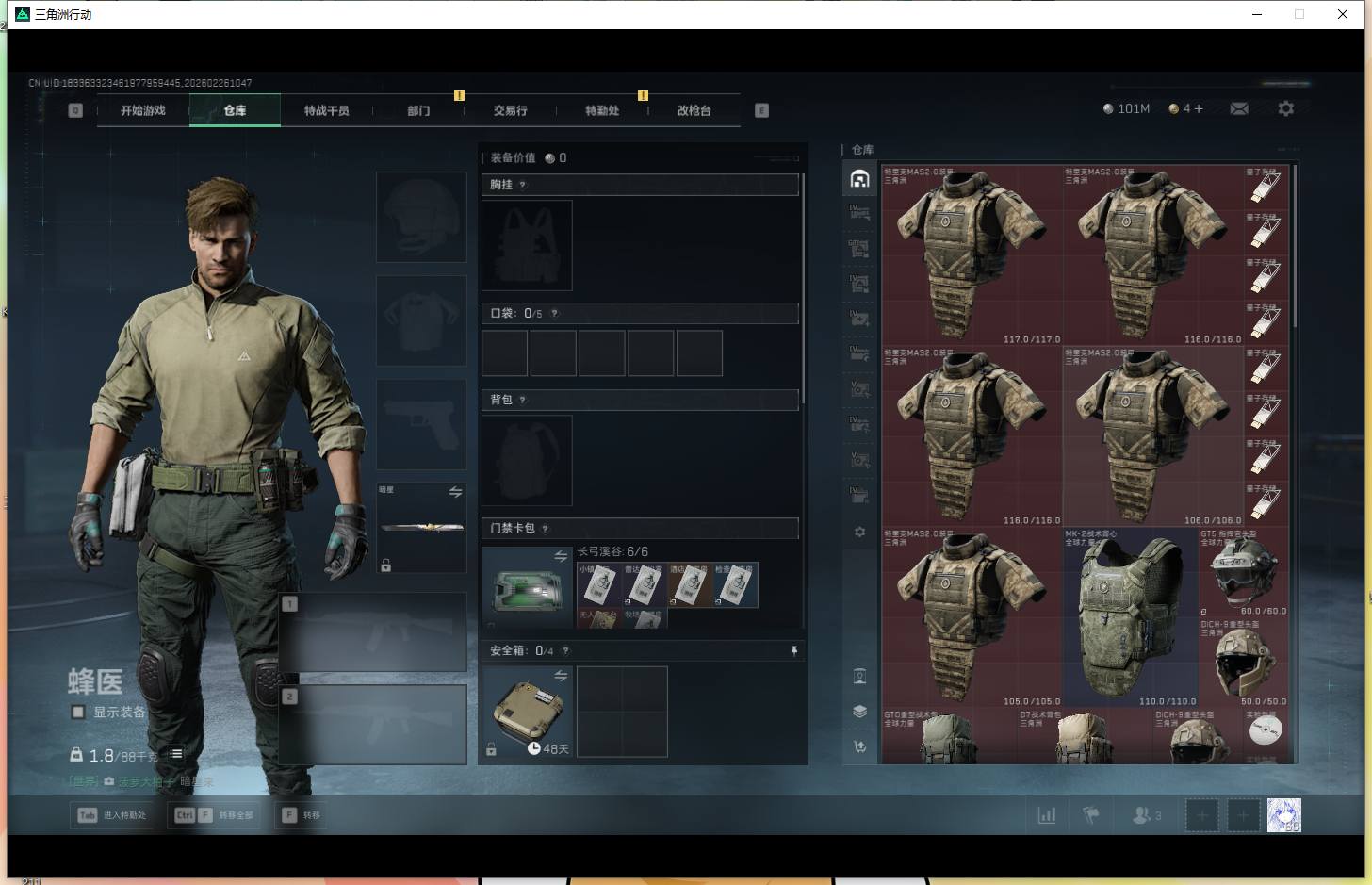Click the swap arrows on the melee knife slot
This screenshot has width=1372, height=885.
pos(455,492)
